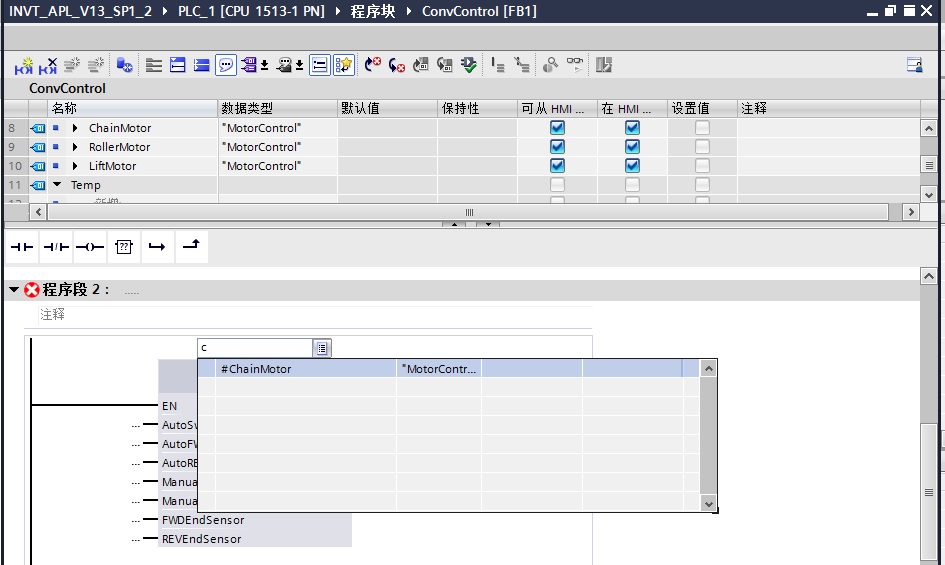Toggle the free-form comments speech bubble icon
The height and width of the screenshot is (565, 945).
pos(225,65)
